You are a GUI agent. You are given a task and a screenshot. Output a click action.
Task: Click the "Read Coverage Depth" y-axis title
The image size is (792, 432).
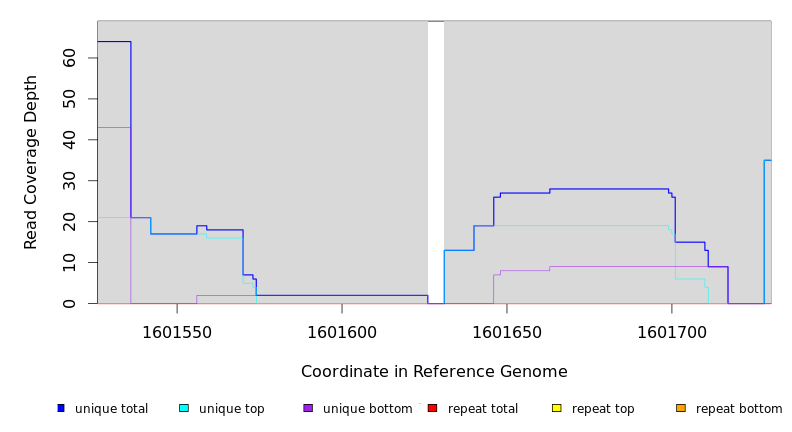pos(31,162)
